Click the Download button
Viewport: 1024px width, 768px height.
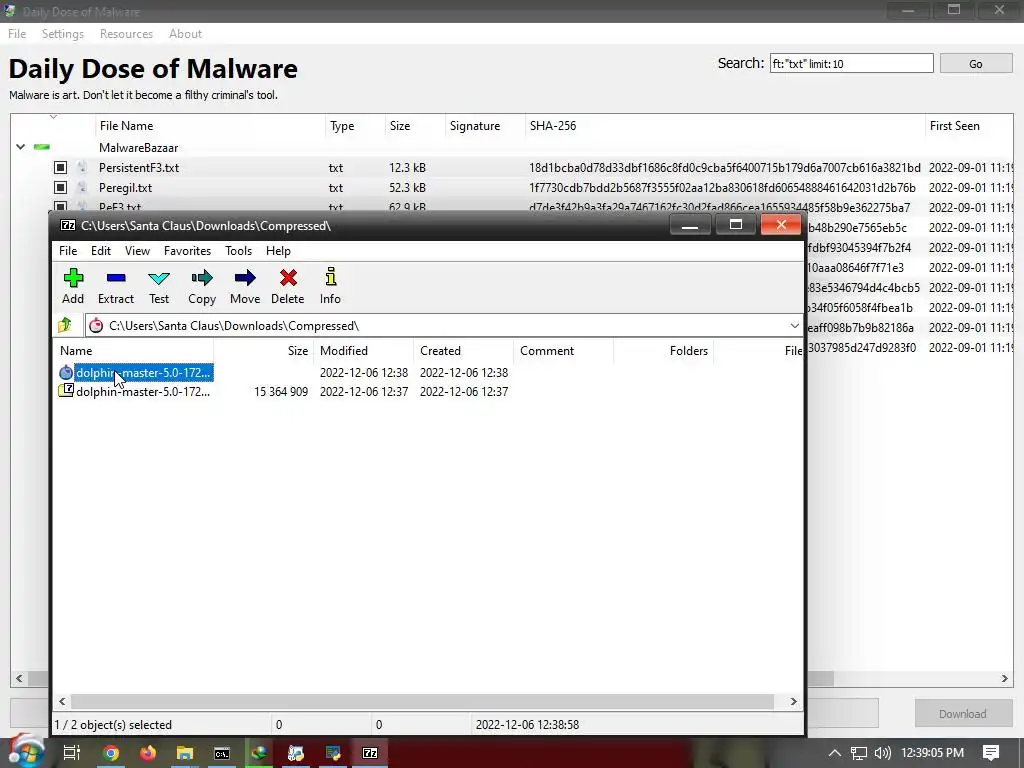click(963, 714)
